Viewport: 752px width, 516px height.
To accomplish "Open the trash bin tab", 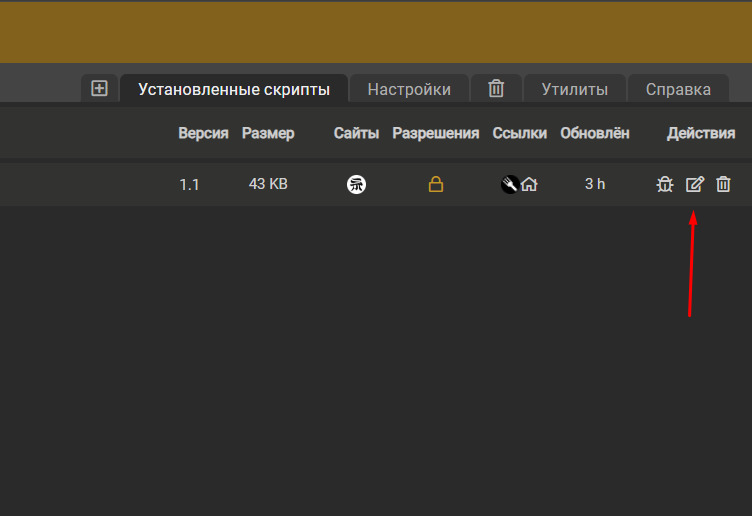I will point(496,88).
